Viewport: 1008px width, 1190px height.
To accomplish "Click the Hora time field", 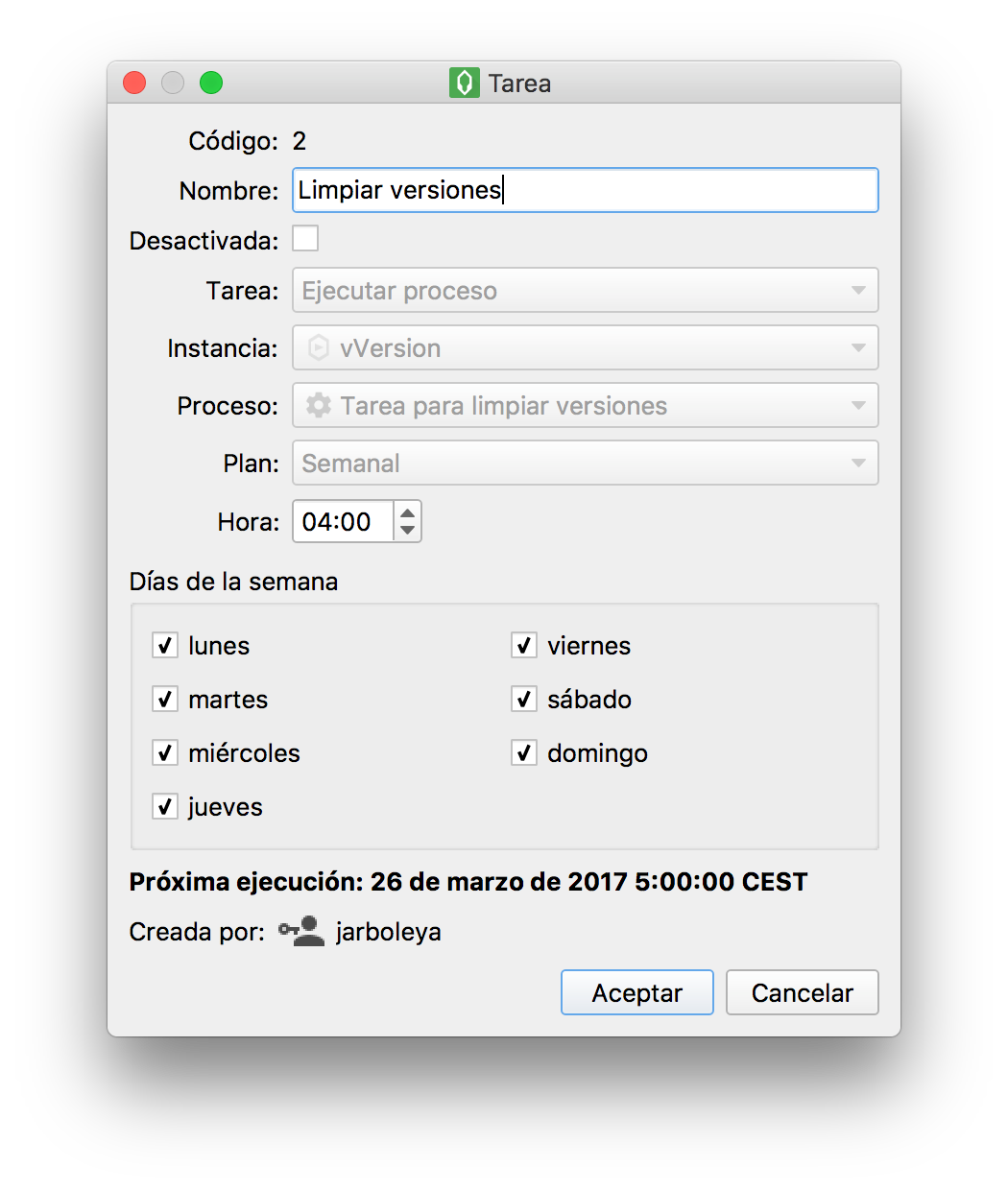I will point(343,522).
